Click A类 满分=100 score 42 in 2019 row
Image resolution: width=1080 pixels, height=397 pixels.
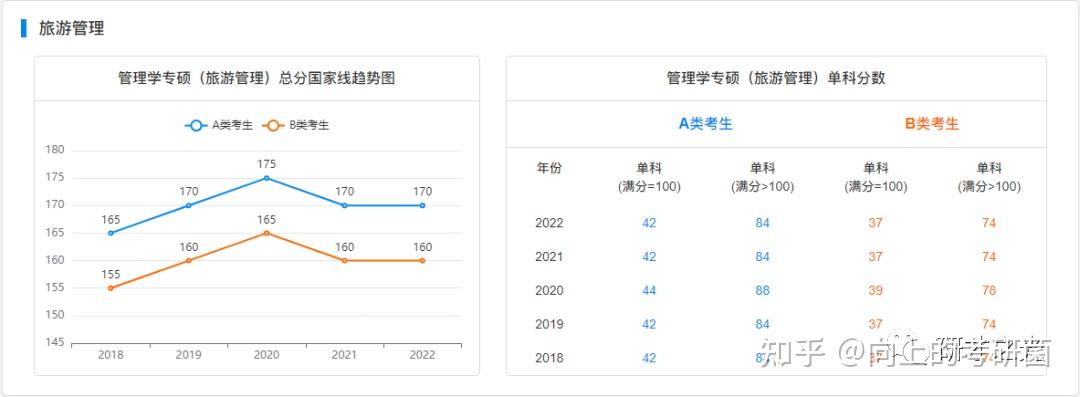tap(649, 325)
